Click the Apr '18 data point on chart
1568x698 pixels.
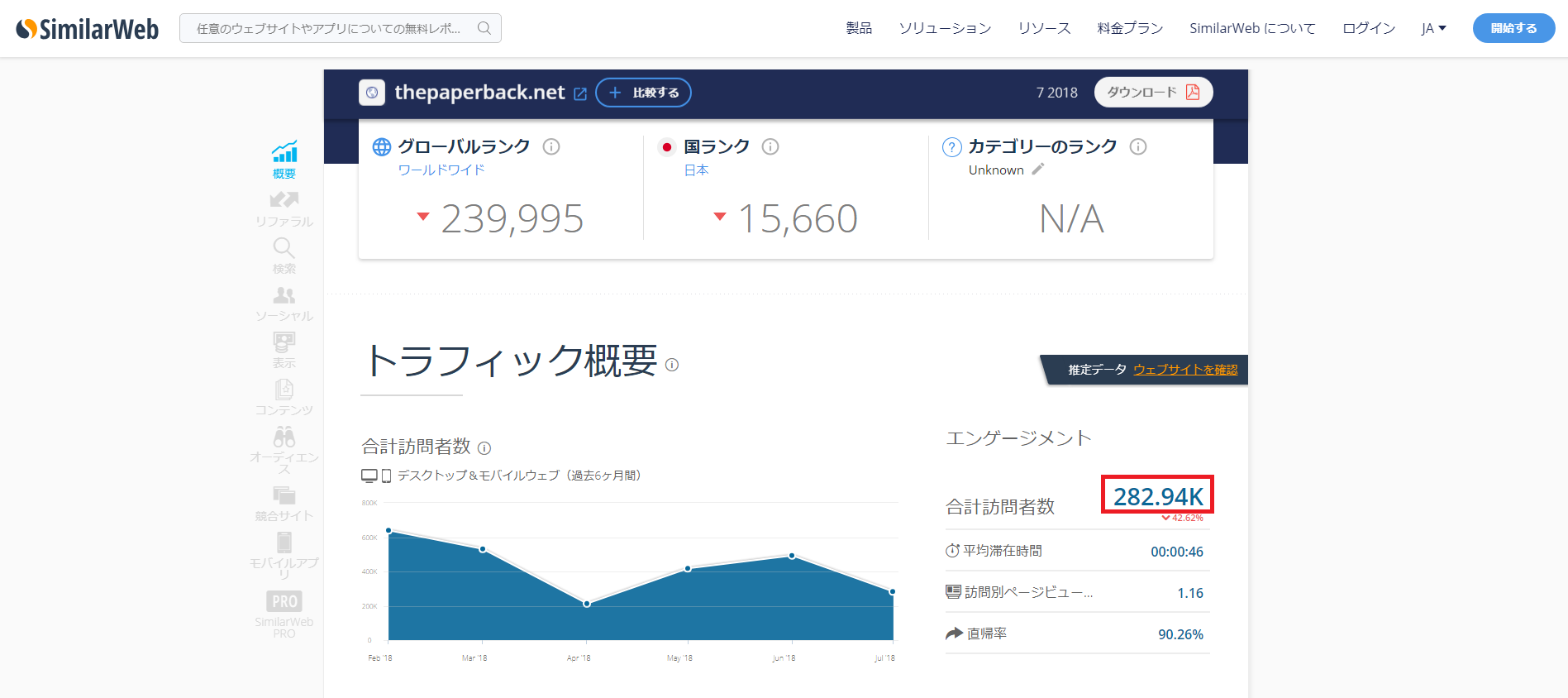[x=587, y=604]
